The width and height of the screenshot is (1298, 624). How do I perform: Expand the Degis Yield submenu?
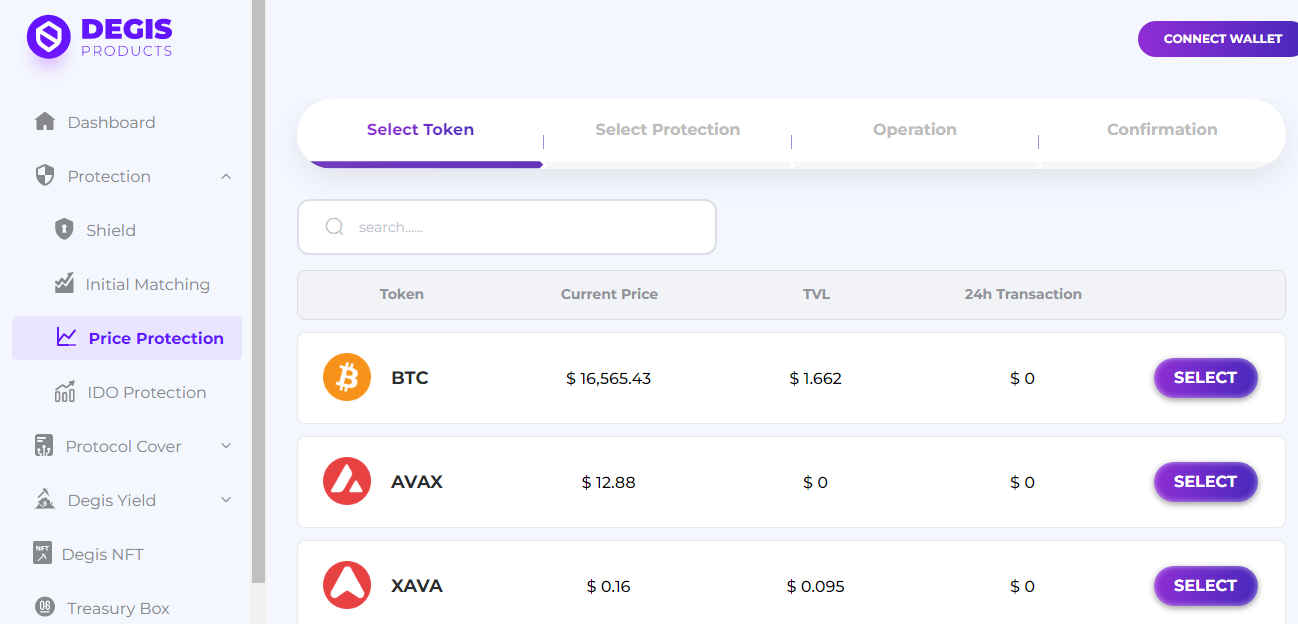coord(226,500)
